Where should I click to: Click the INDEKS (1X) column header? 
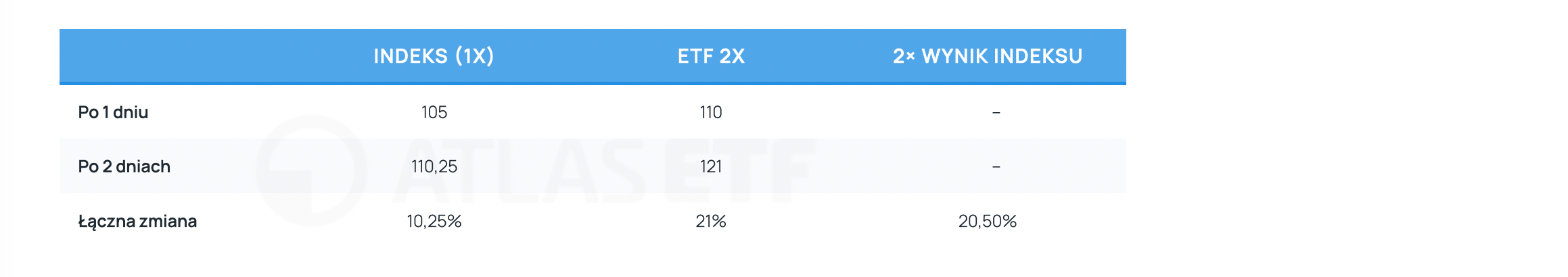434,56
